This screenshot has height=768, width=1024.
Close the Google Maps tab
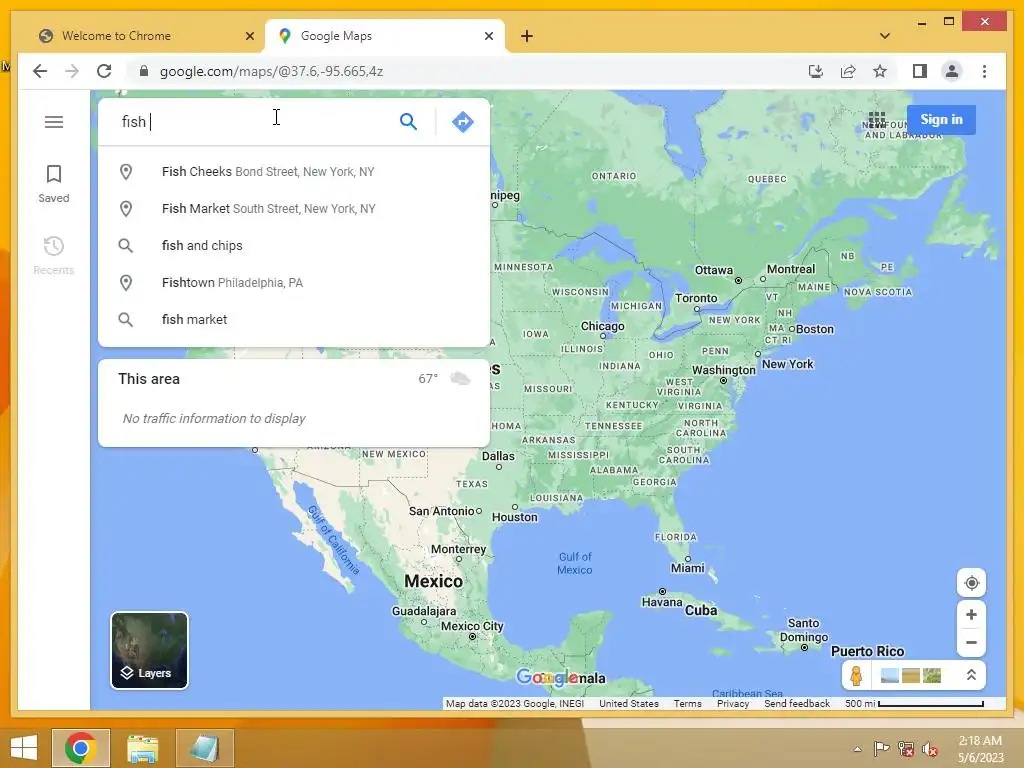pyautogui.click(x=488, y=36)
